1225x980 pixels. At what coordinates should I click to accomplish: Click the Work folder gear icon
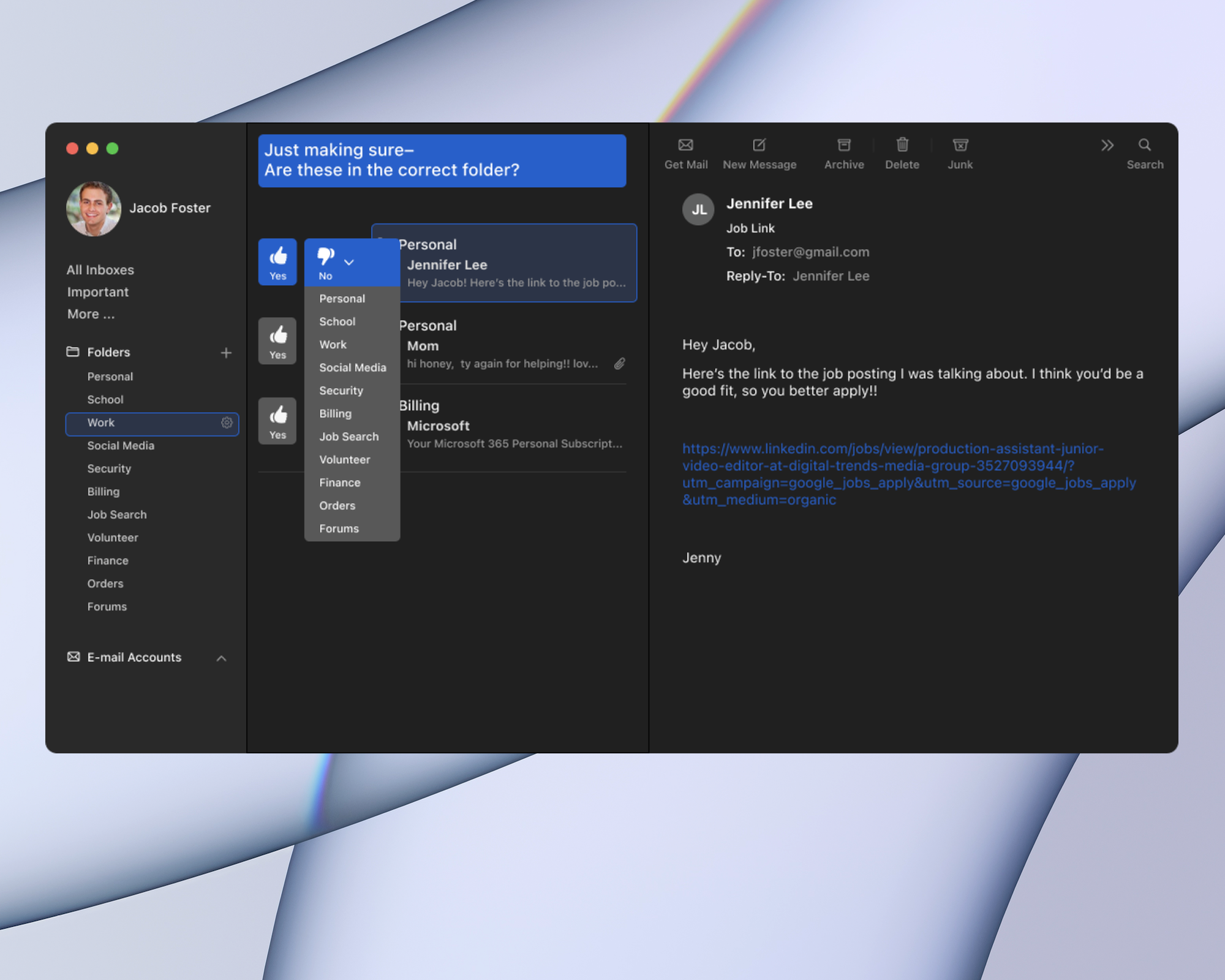click(227, 423)
